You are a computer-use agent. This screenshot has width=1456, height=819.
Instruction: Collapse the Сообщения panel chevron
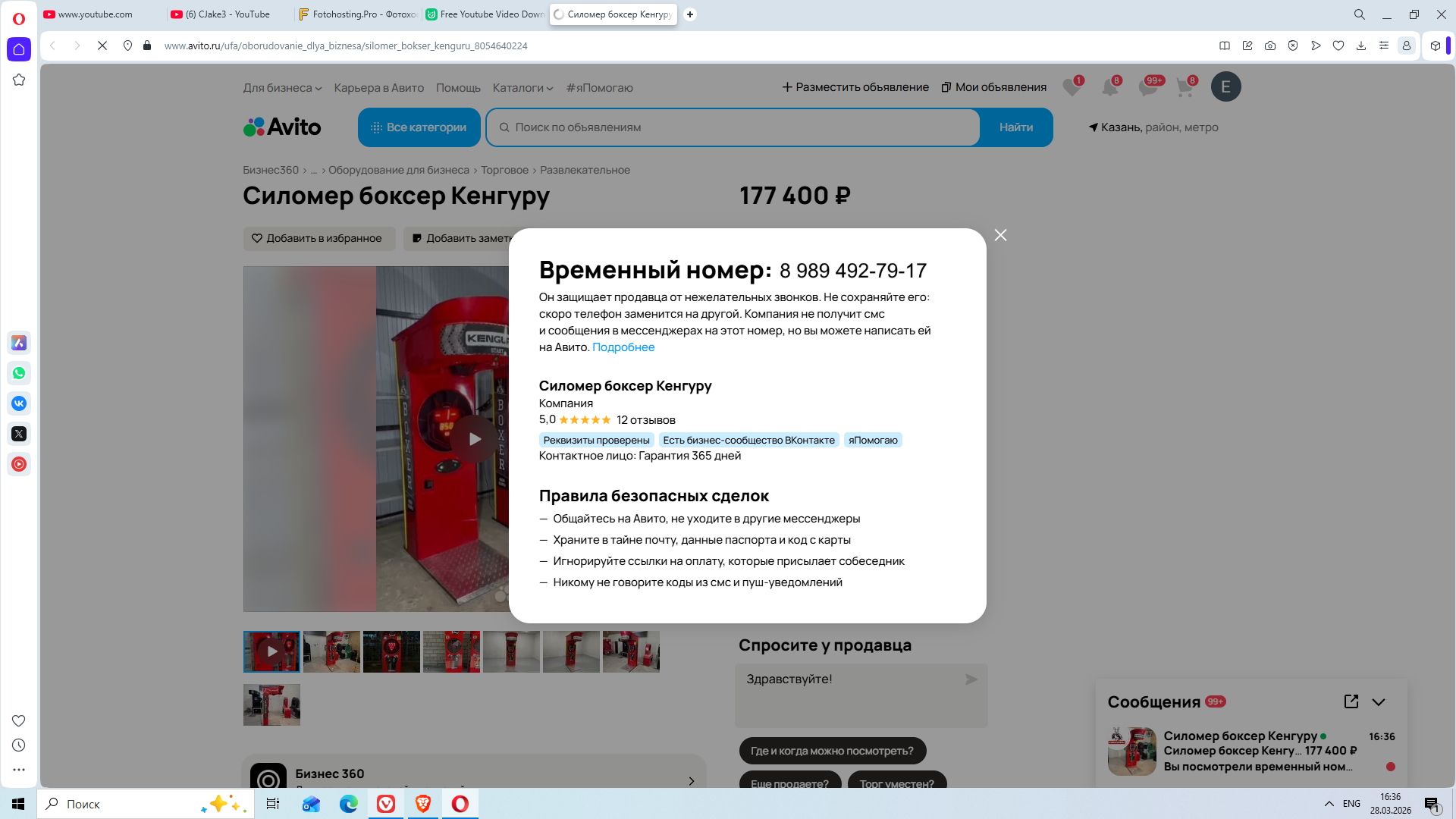pyautogui.click(x=1379, y=702)
